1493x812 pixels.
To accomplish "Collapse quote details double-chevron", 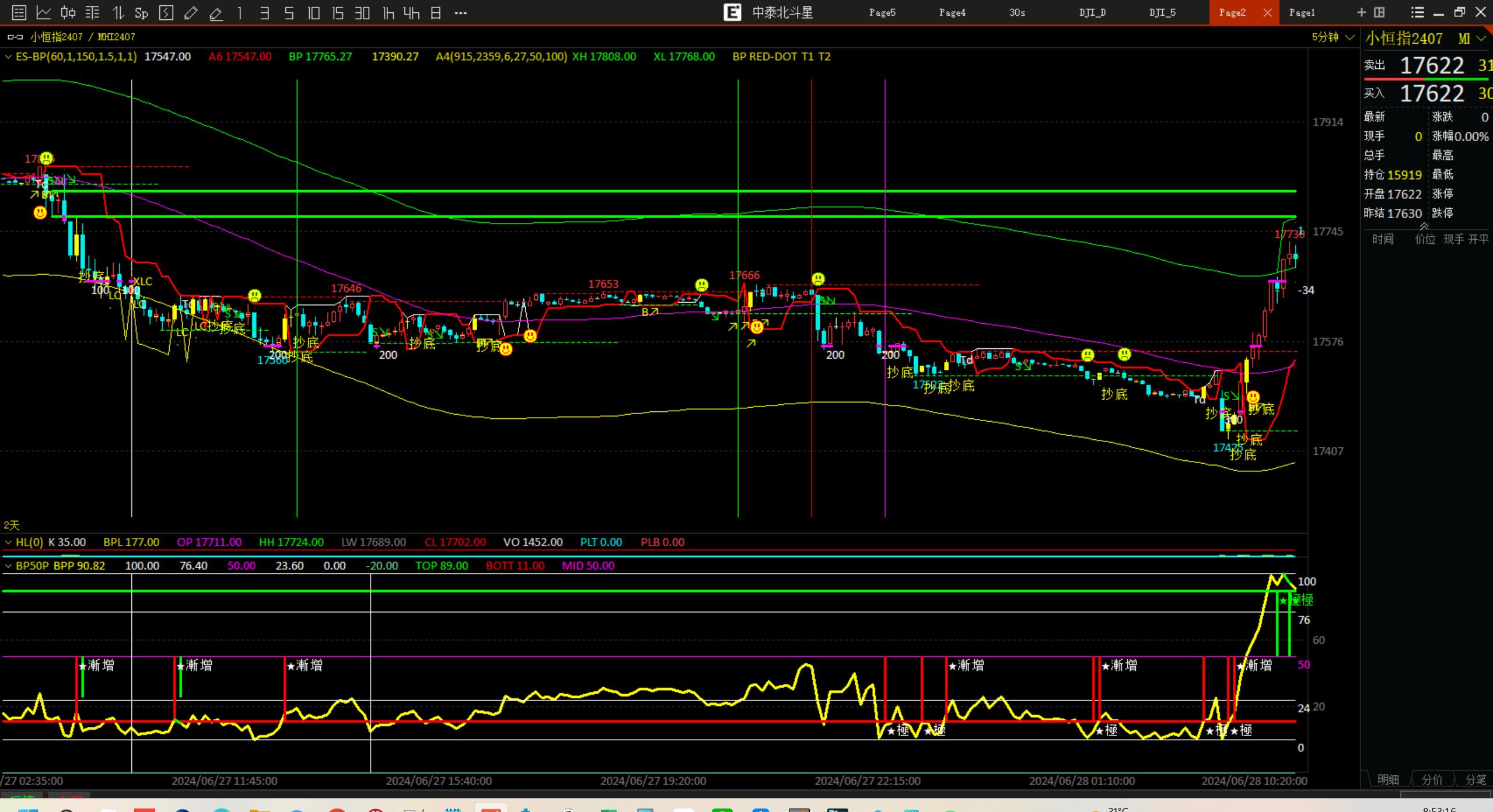I will click(1424, 226).
